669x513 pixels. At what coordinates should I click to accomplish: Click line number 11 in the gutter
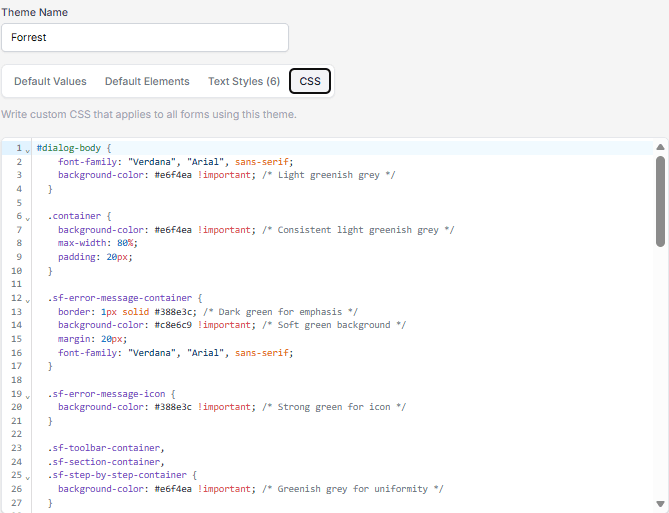(x=16, y=284)
